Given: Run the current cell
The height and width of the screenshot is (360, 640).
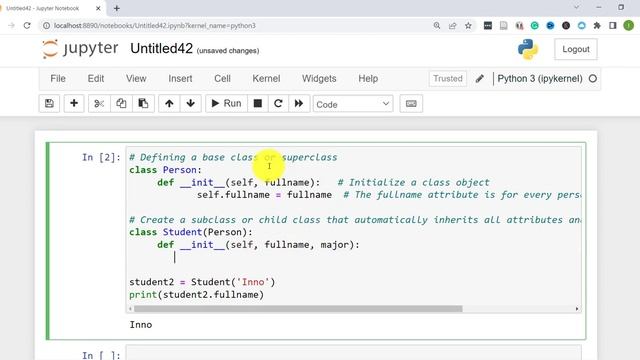Looking at the screenshot, I should point(226,104).
